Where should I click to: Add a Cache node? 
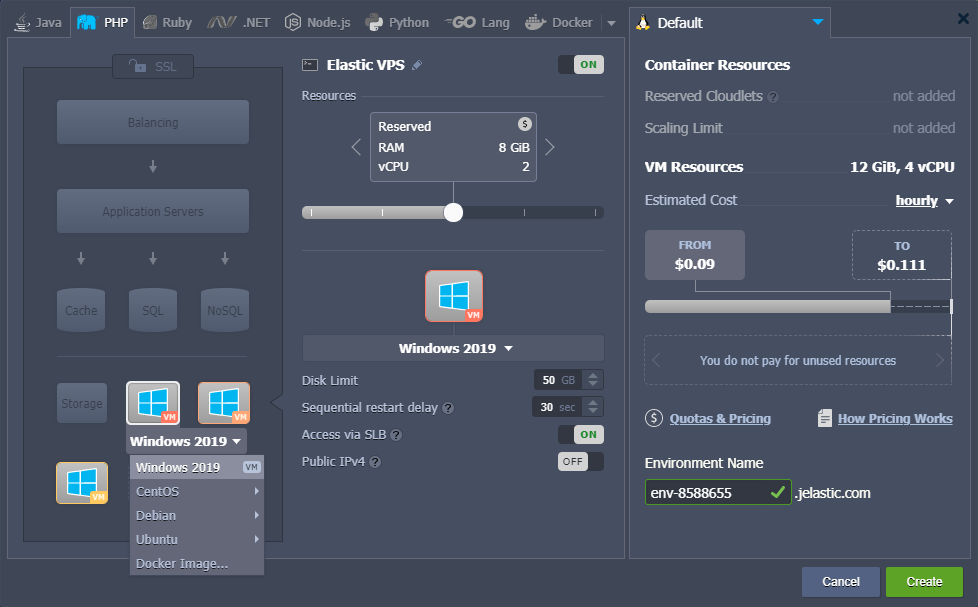(81, 310)
